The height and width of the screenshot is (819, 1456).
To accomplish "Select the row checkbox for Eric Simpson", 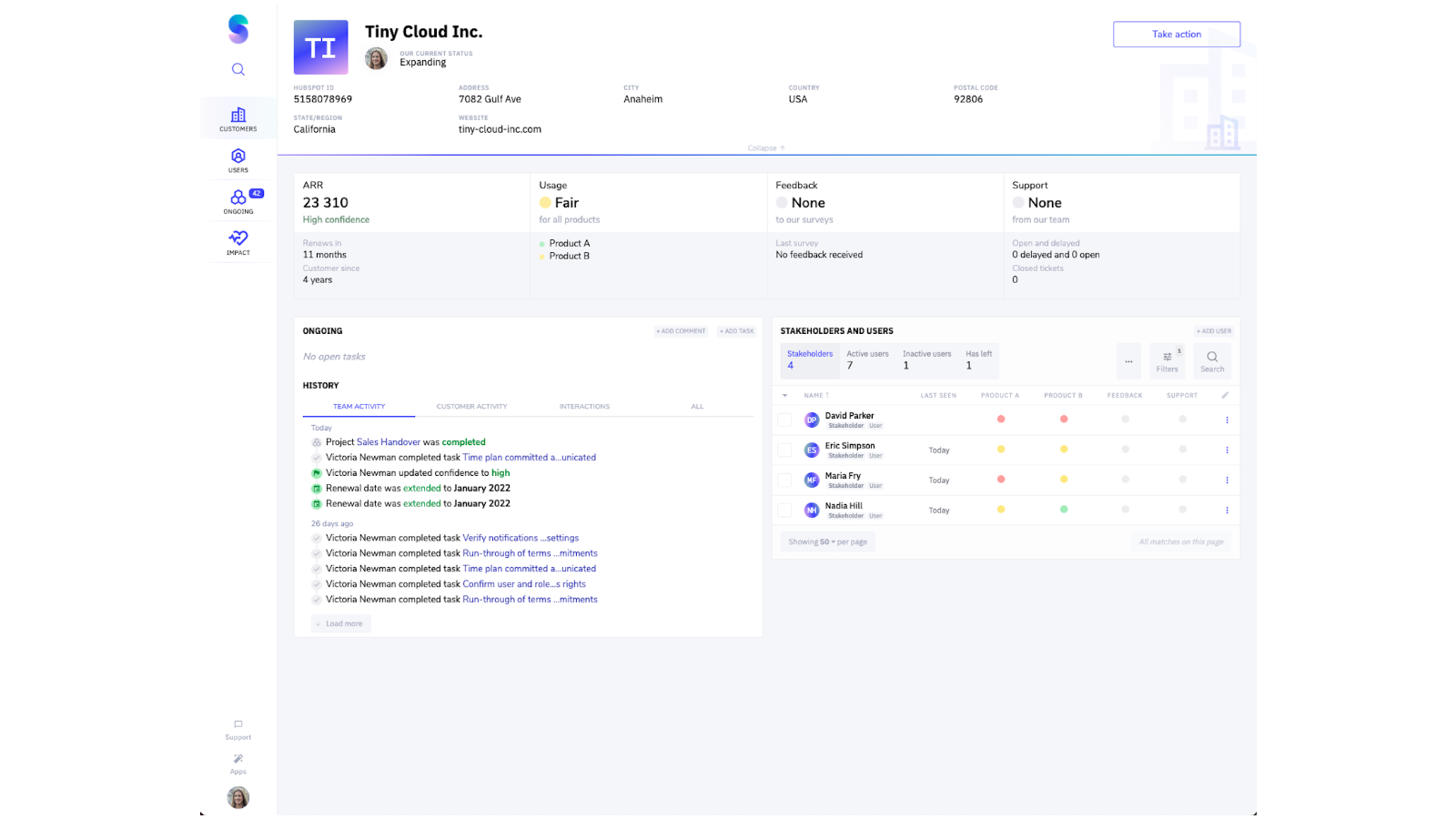I will tap(784, 450).
